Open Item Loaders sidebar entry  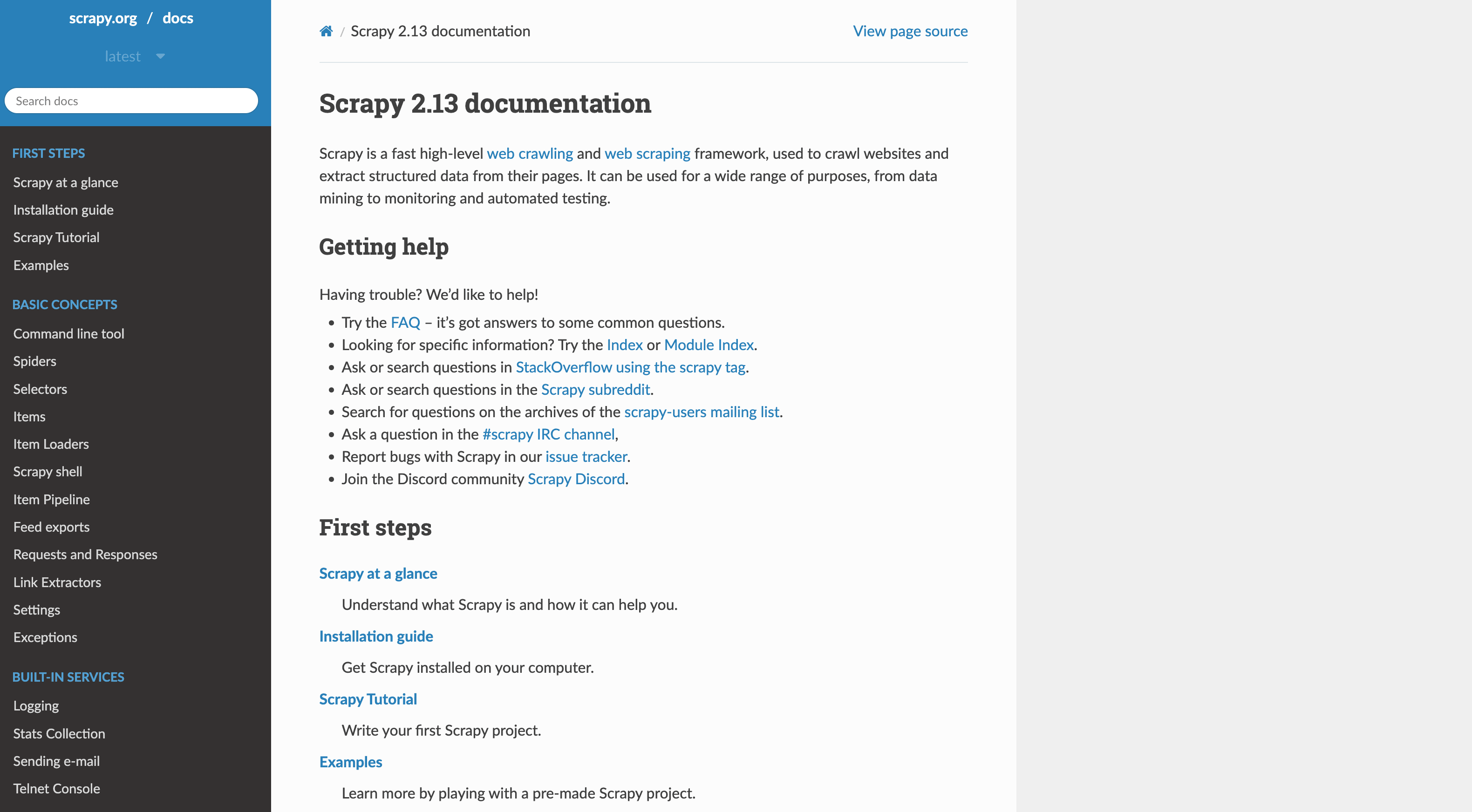coord(51,444)
